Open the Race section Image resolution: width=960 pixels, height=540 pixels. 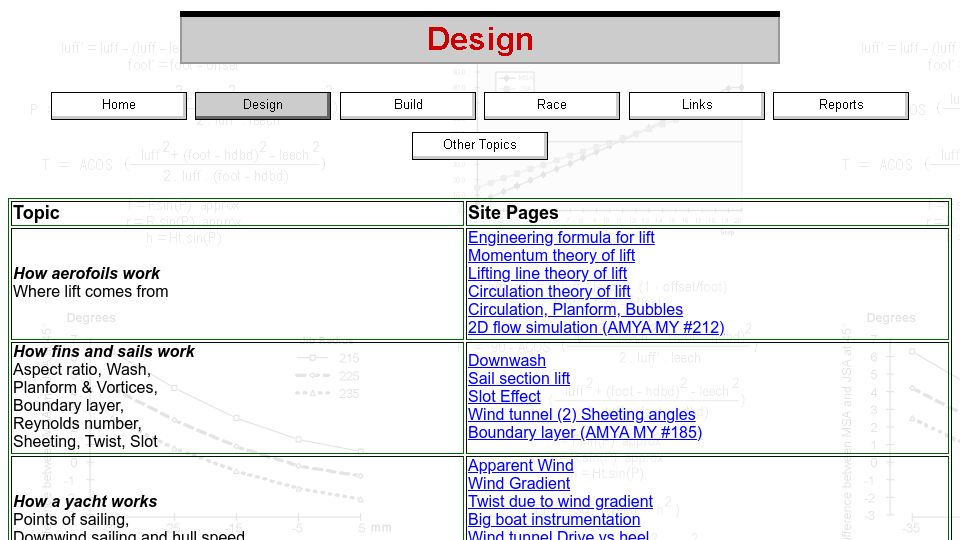click(552, 105)
